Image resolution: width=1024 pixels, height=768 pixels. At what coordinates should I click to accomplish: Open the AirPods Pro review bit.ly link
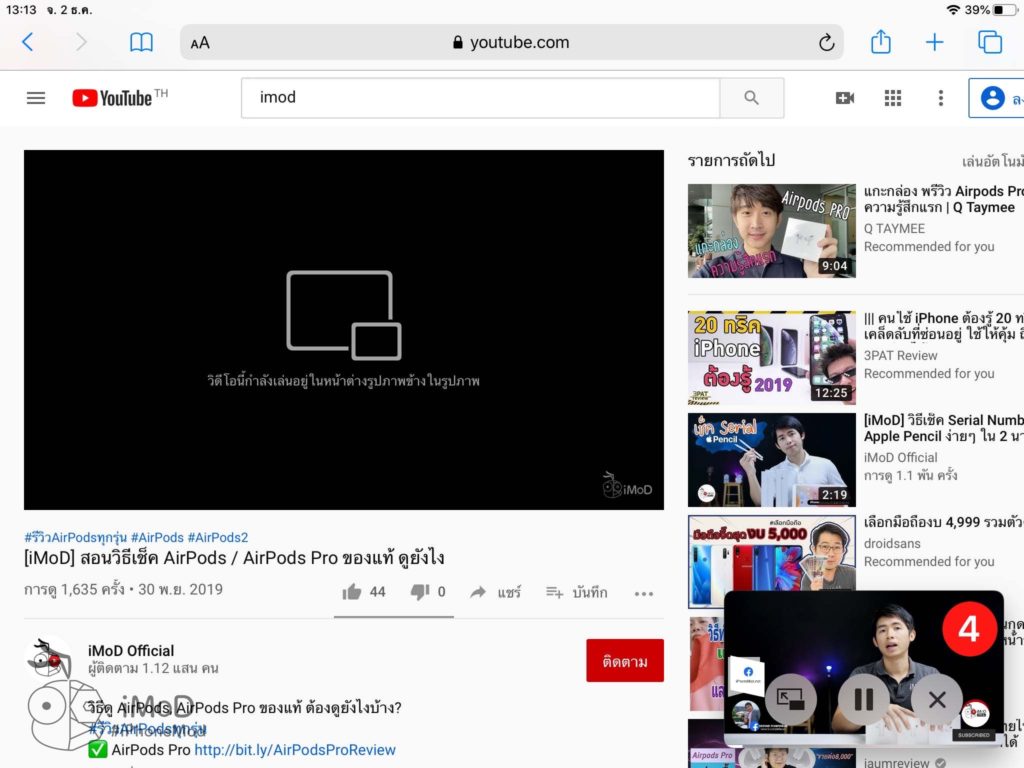point(297,749)
